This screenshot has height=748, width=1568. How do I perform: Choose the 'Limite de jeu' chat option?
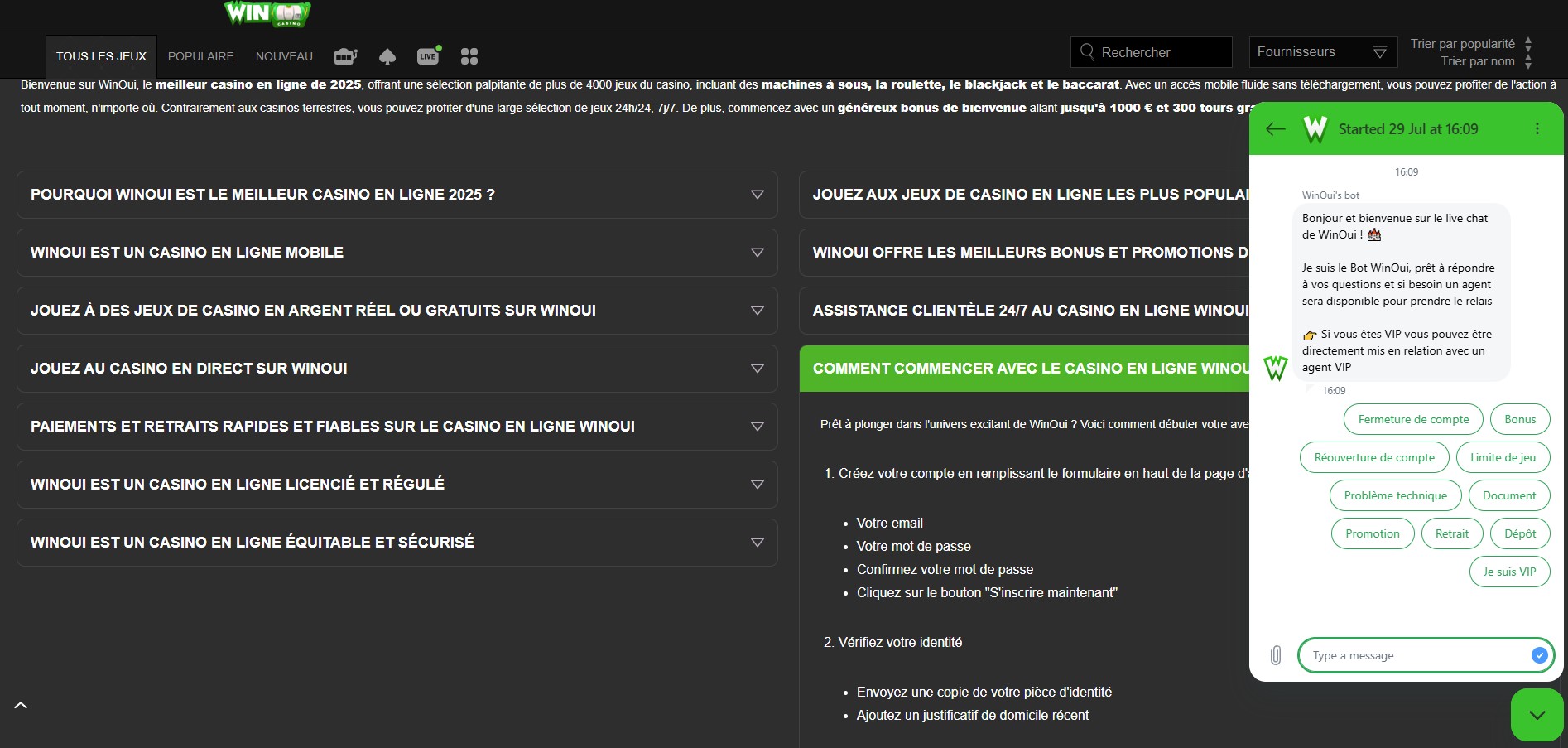pos(1503,457)
